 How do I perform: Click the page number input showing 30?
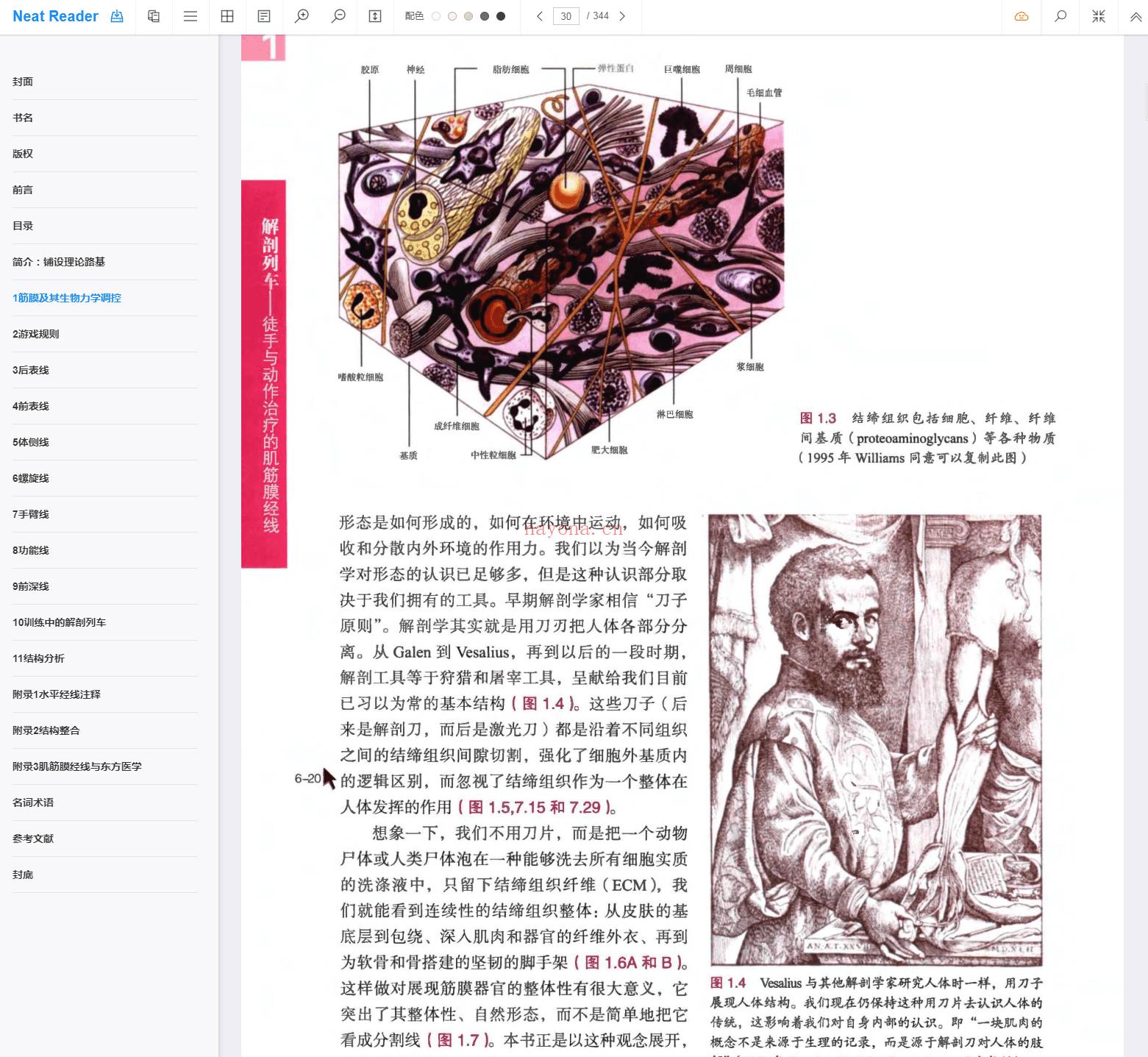(x=566, y=16)
